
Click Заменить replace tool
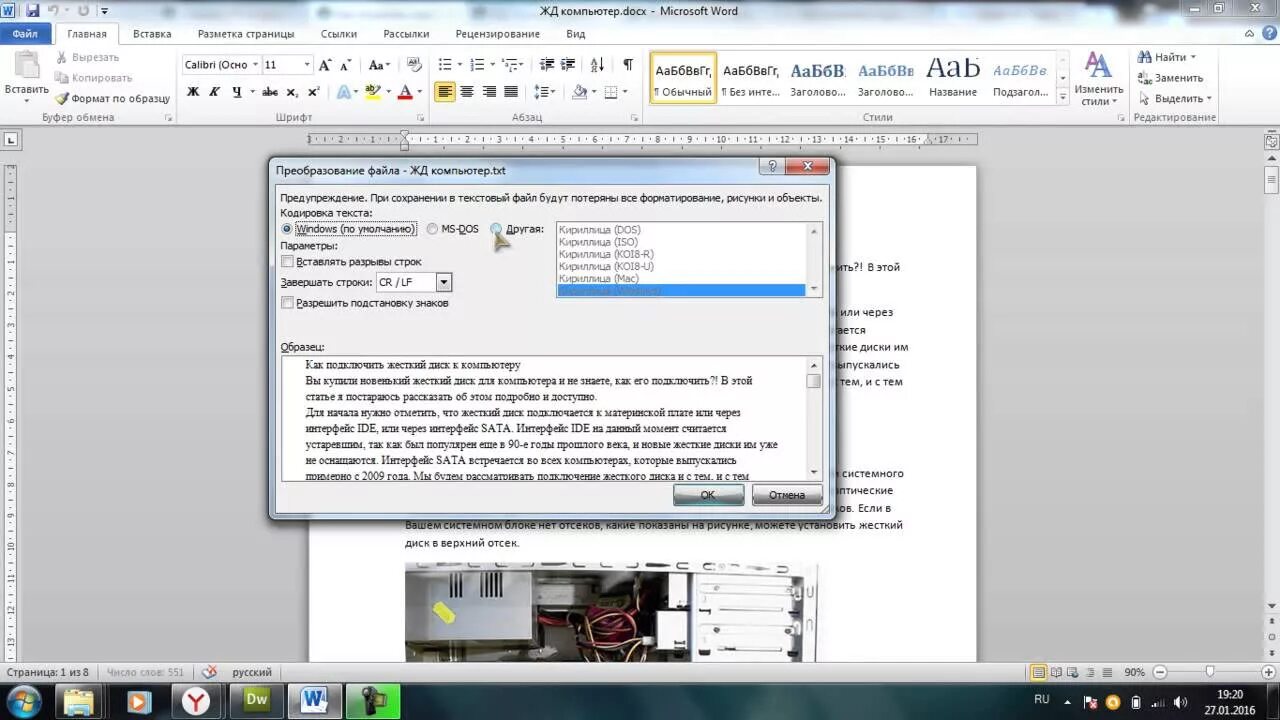pos(1171,78)
